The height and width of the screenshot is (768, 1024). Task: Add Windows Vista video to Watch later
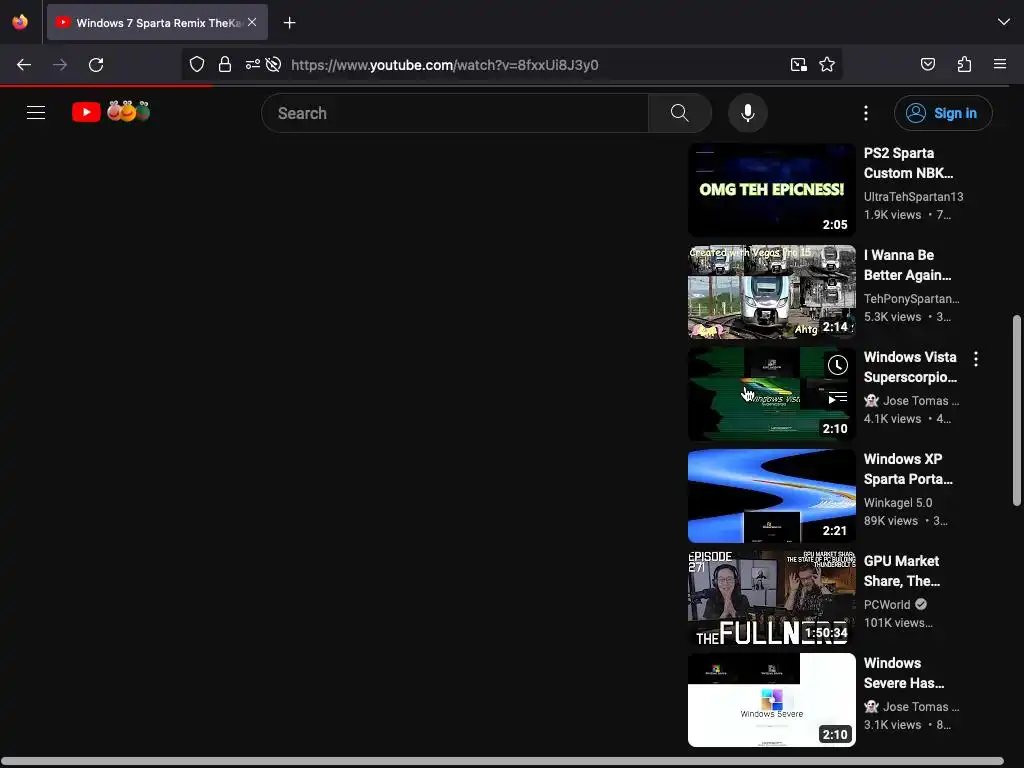pos(837,365)
